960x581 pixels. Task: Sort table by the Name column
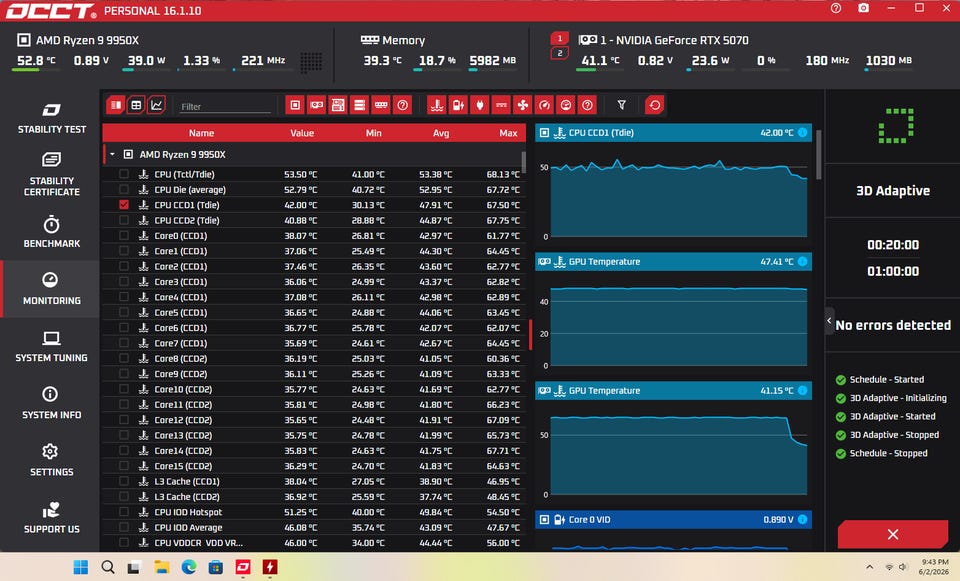pos(201,133)
